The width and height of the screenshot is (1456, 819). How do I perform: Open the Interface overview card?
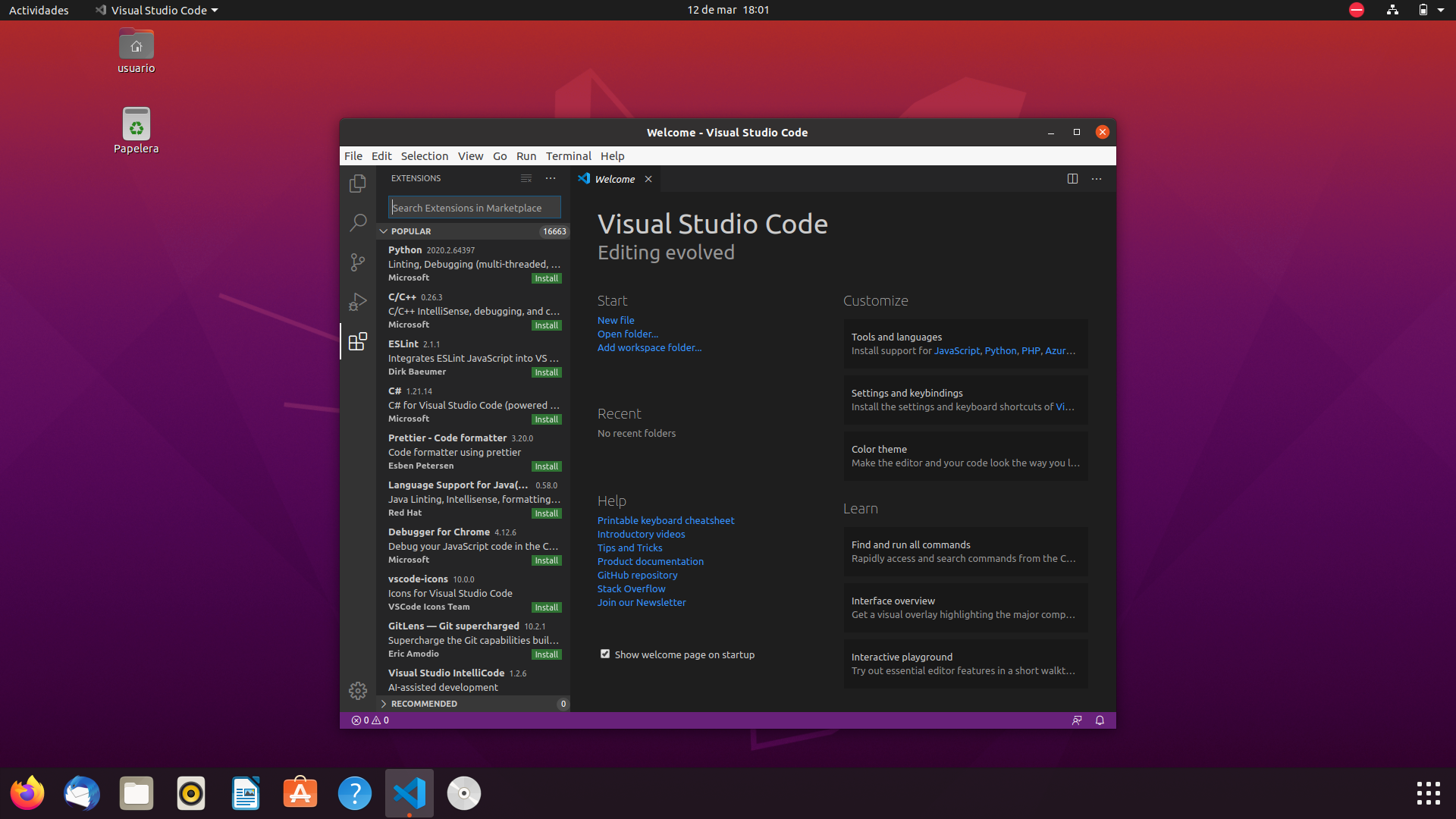click(965, 607)
